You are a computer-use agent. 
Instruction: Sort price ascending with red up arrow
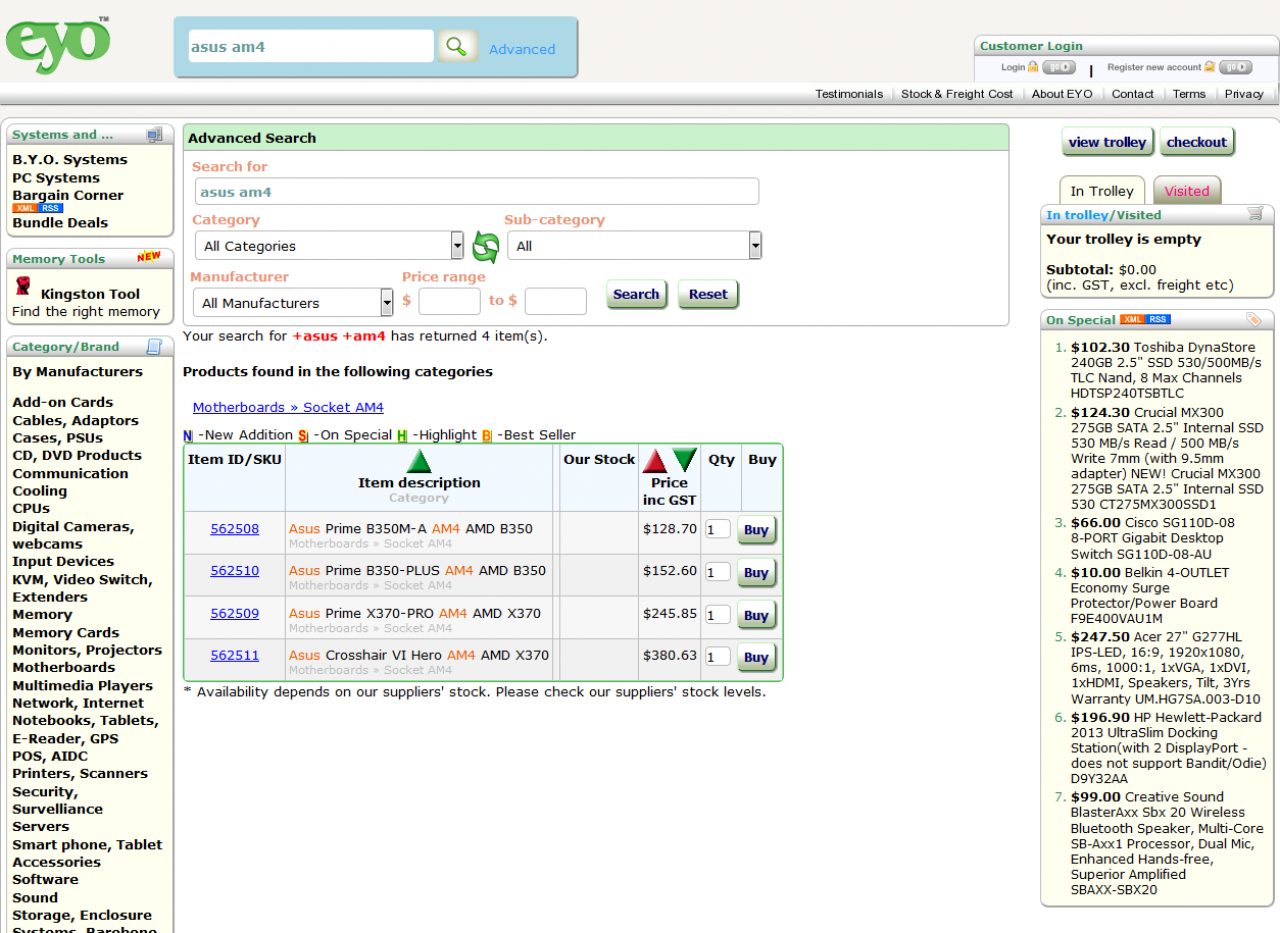point(655,461)
